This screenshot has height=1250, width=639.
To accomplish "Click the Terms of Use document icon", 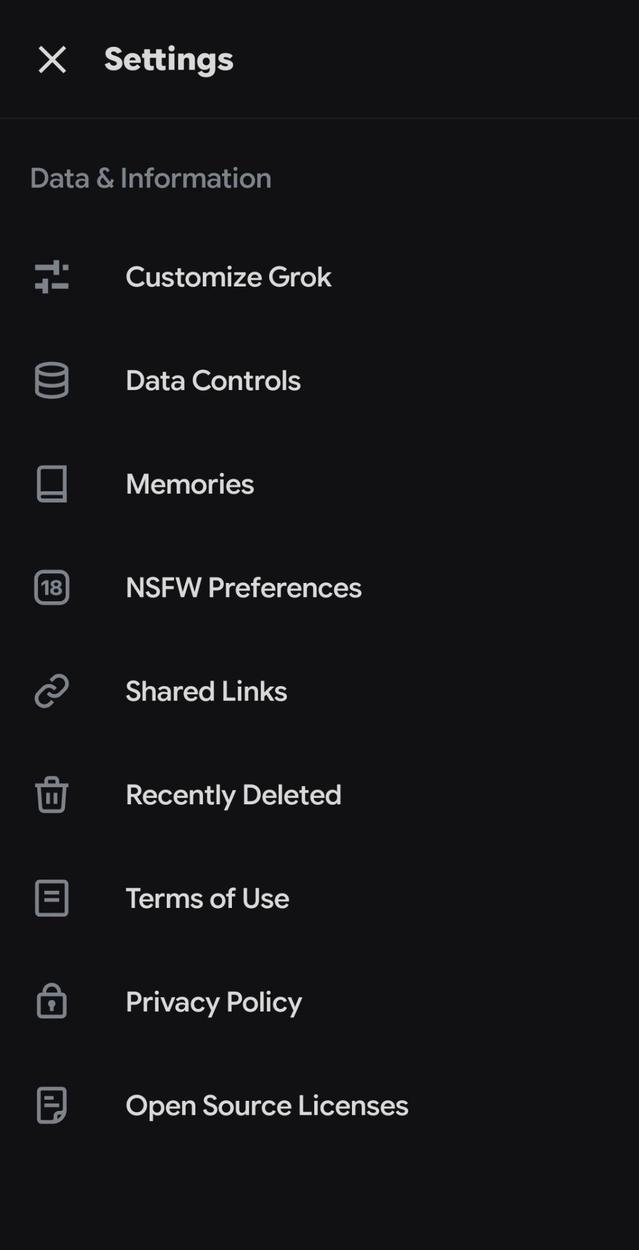I will [x=51, y=898].
